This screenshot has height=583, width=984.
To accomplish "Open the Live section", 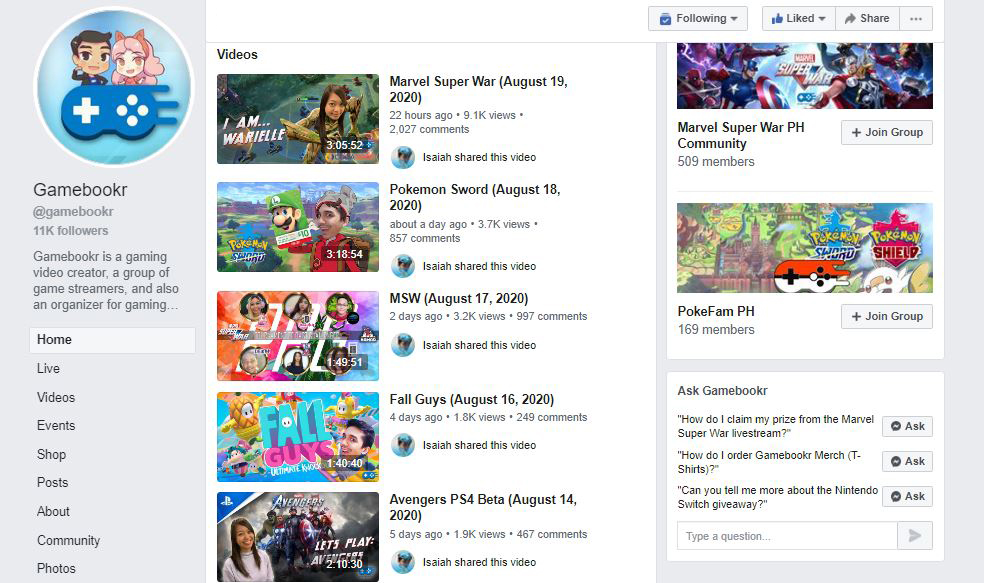I will pyautogui.click(x=48, y=368).
